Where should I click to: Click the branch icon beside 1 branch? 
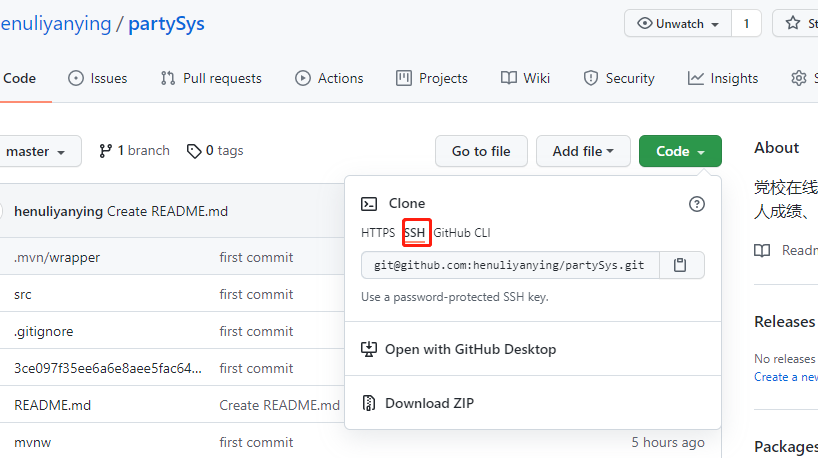click(105, 151)
